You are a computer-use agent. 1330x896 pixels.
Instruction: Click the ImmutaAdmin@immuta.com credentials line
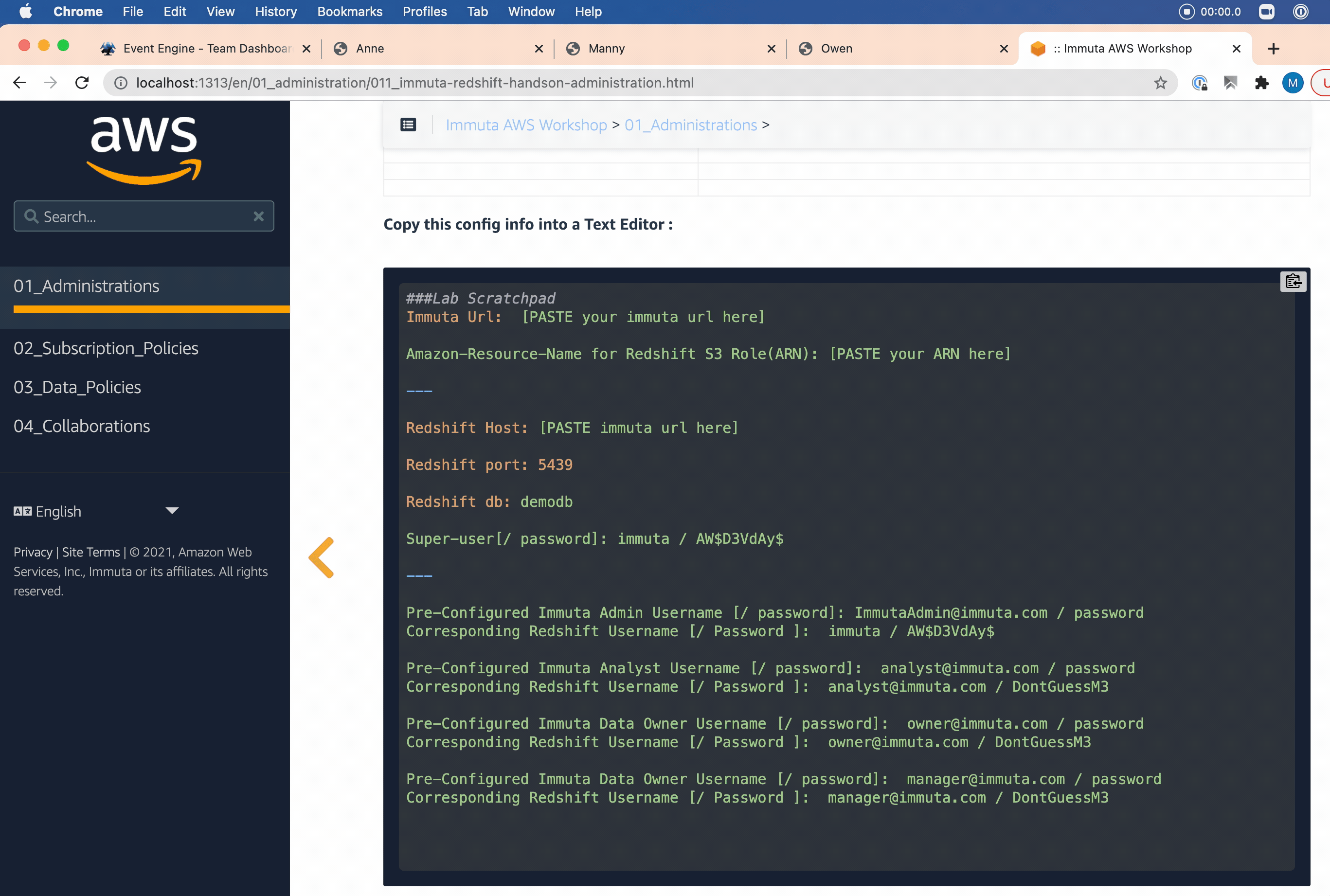(774, 612)
